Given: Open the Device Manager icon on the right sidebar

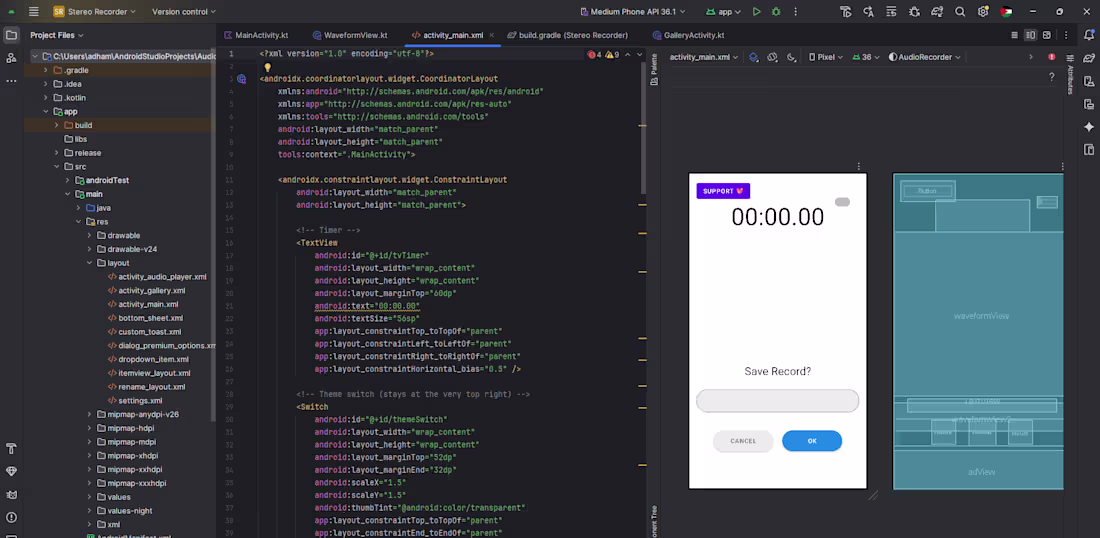Looking at the screenshot, I should pyautogui.click(x=1089, y=81).
